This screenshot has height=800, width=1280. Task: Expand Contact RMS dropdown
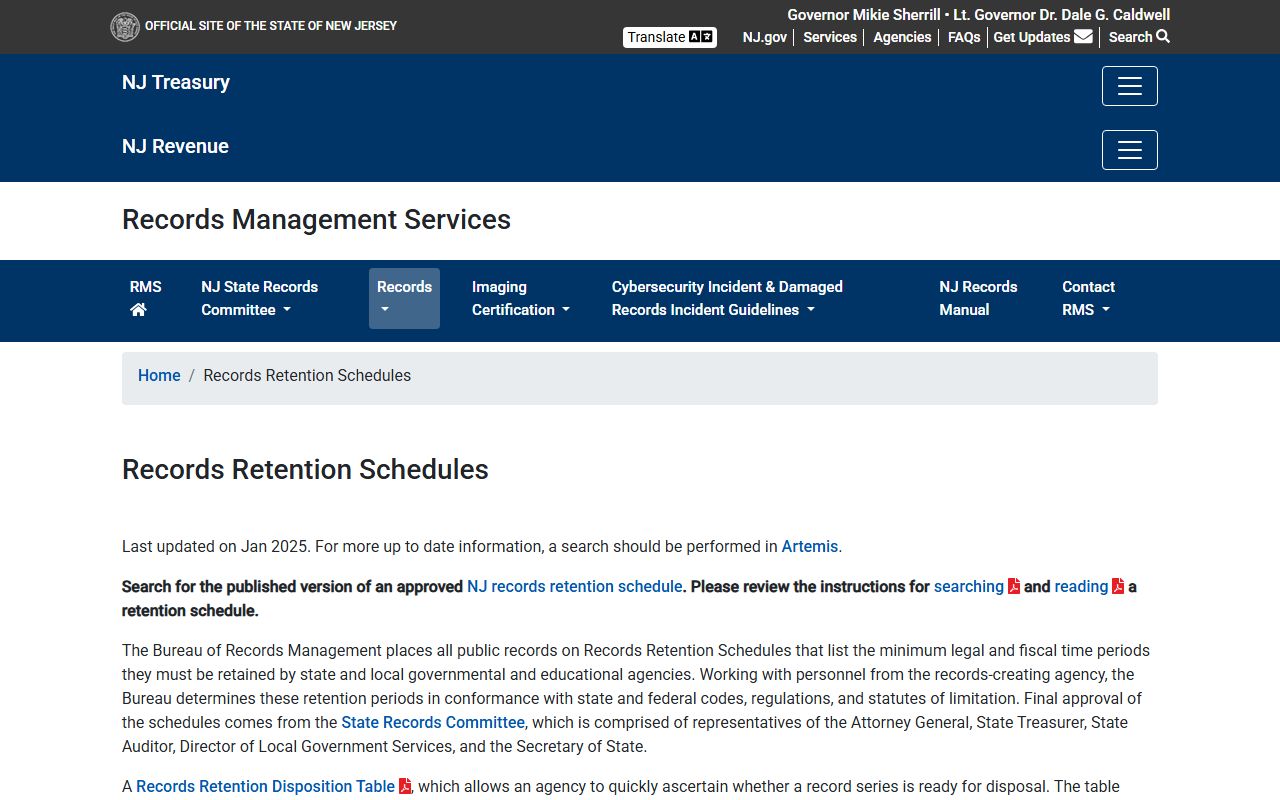click(x=1088, y=298)
